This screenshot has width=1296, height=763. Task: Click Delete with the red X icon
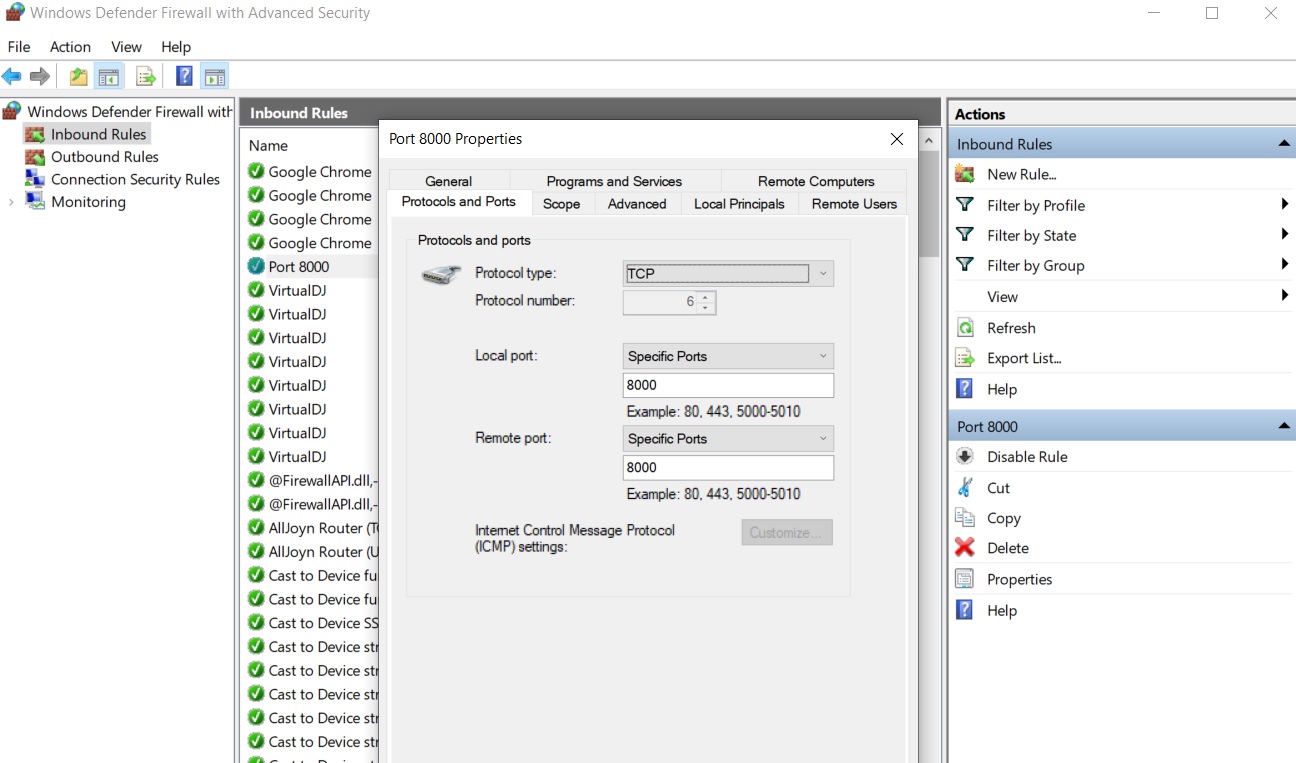point(1007,548)
